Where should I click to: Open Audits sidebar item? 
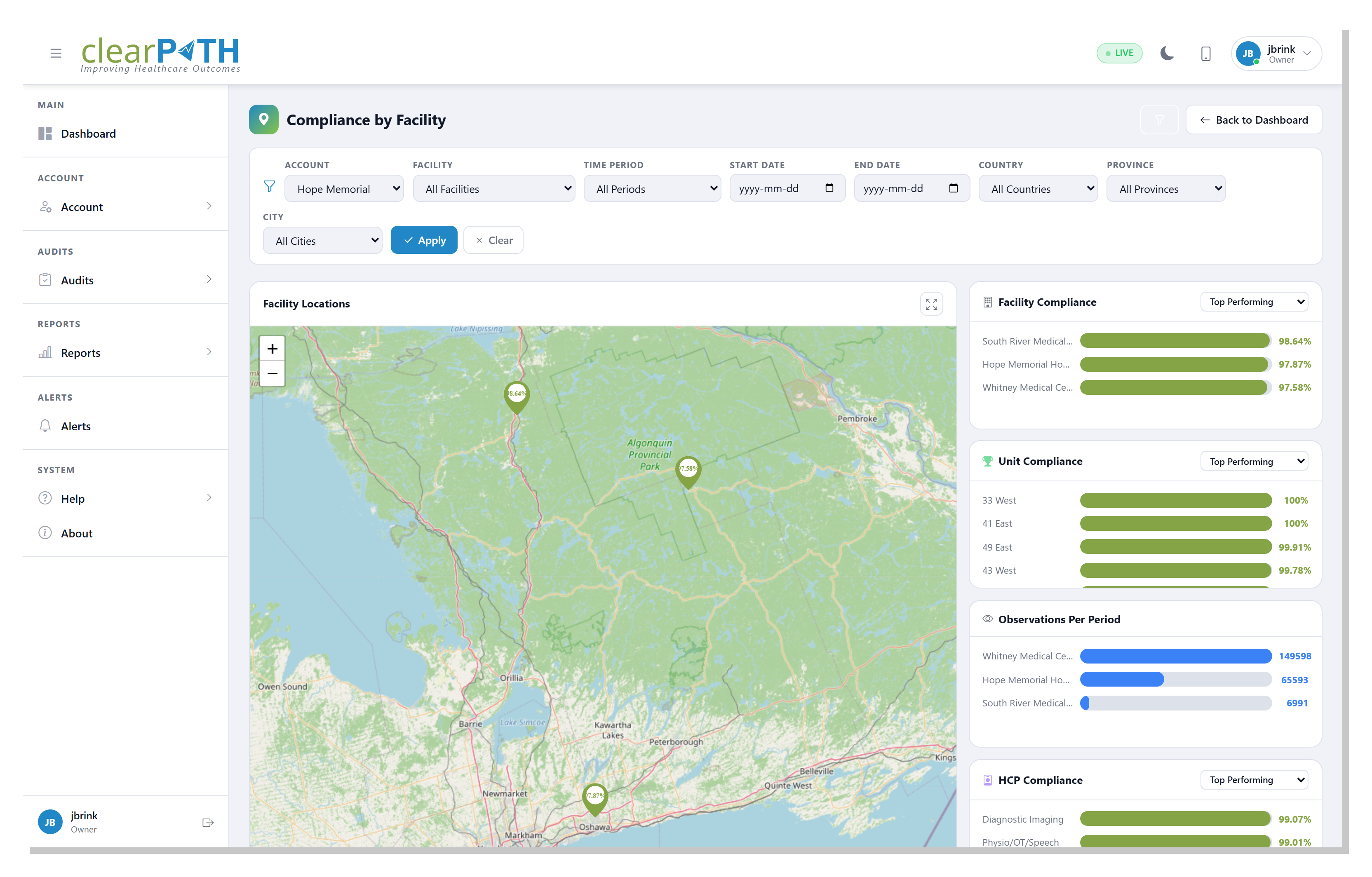pyautogui.click(x=125, y=280)
